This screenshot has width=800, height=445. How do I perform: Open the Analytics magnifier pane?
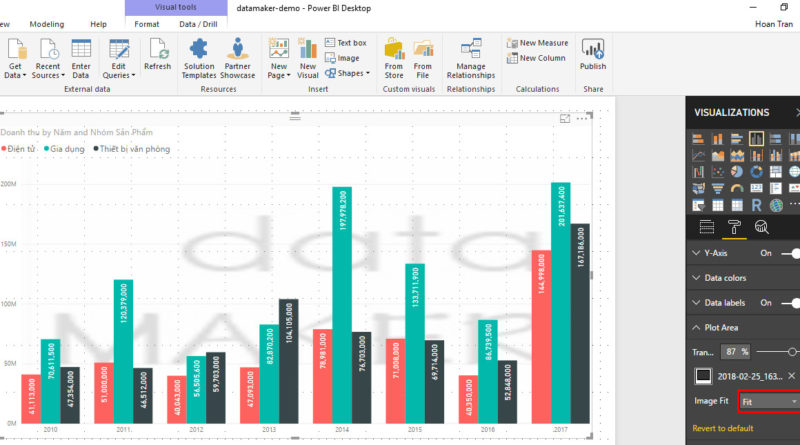point(761,227)
